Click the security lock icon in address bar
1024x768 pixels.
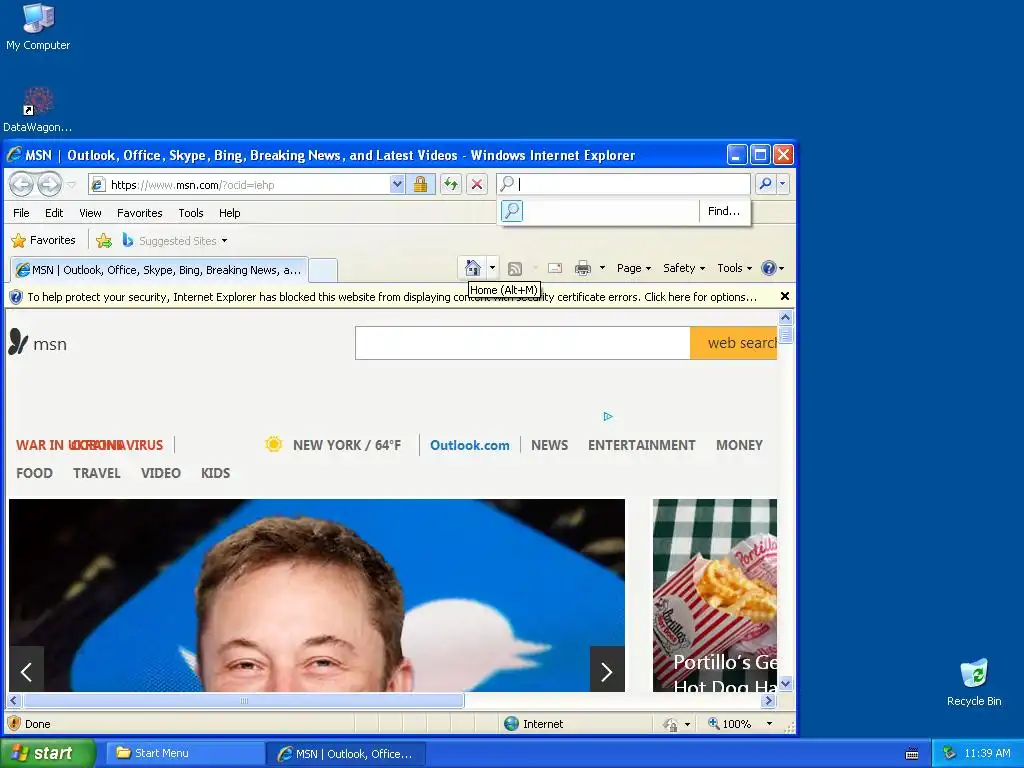(x=421, y=184)
